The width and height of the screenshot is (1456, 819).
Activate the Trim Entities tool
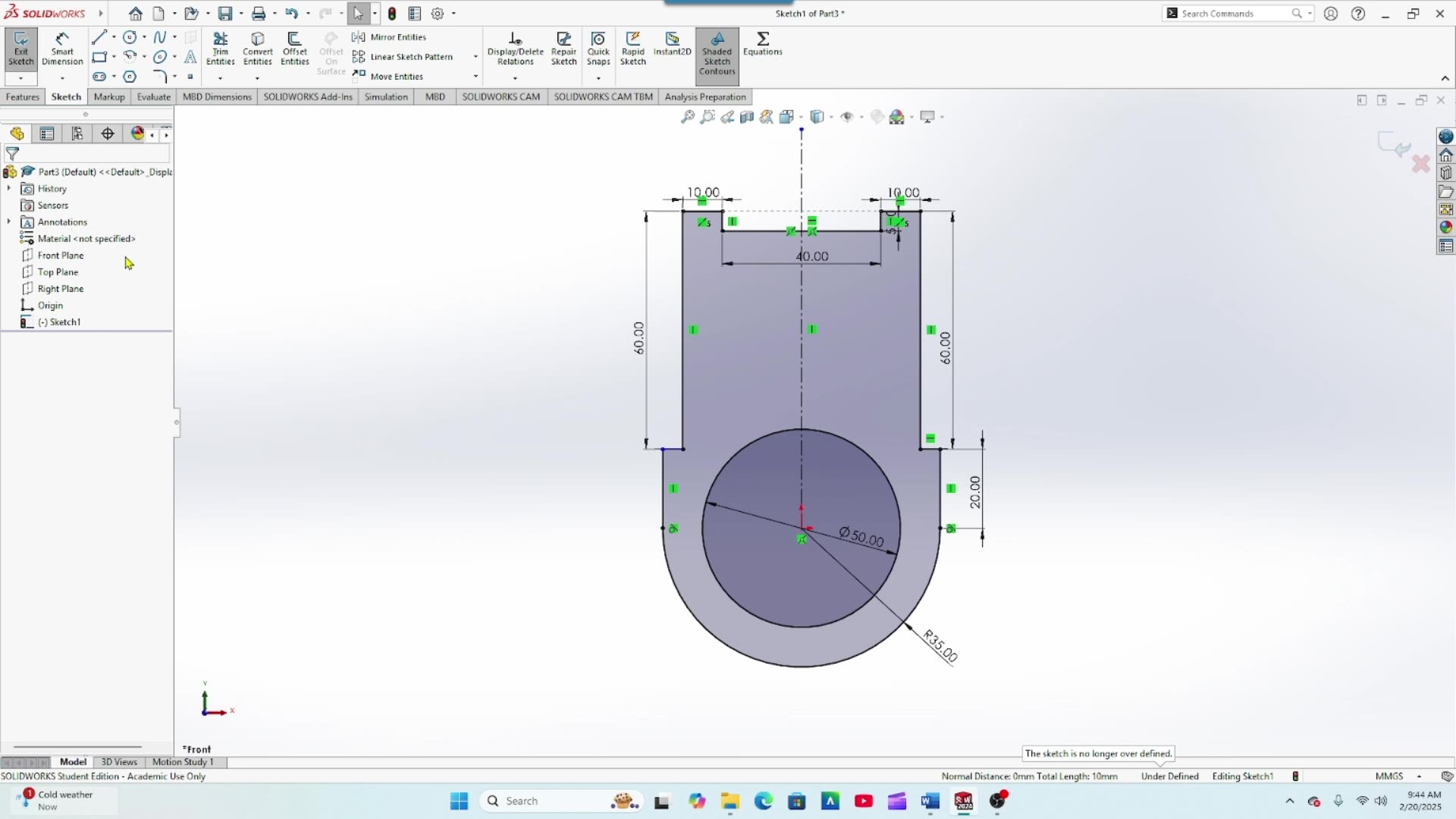pyautogui.click(x=221, y=47)
